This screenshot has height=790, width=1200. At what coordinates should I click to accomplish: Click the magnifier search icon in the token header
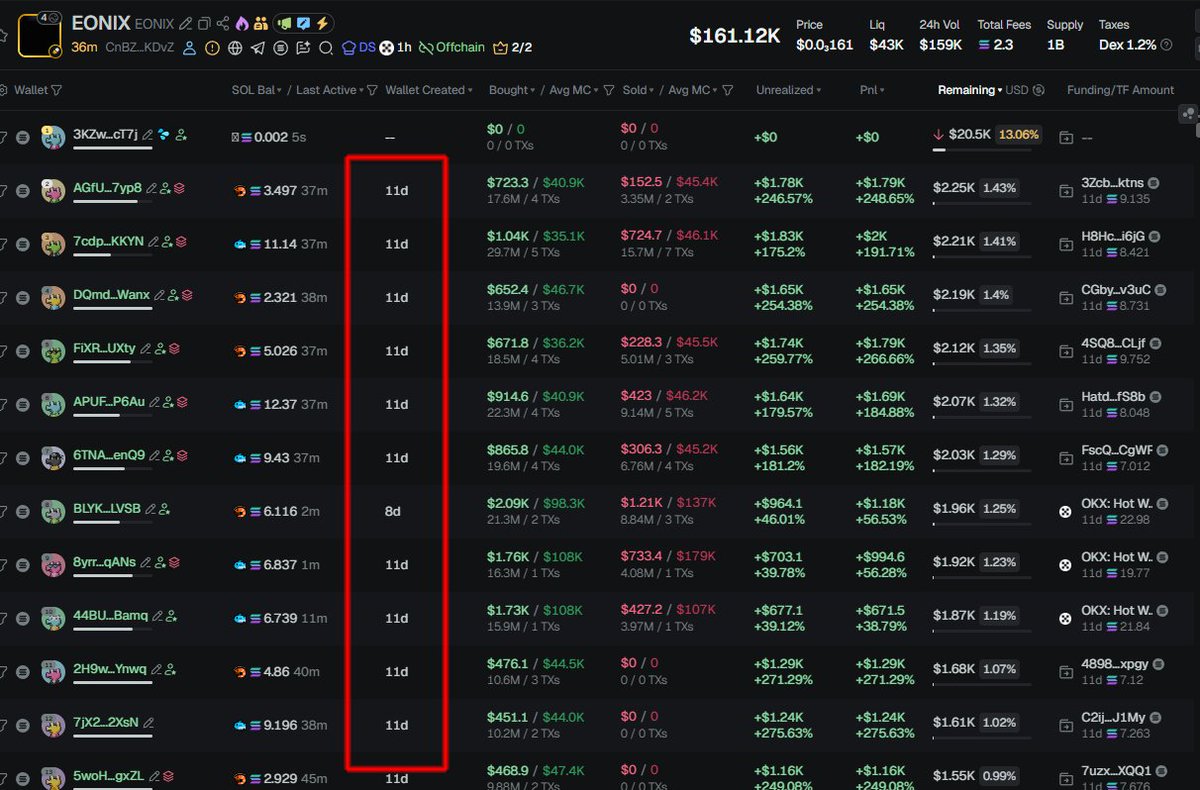tap(326, 48)
